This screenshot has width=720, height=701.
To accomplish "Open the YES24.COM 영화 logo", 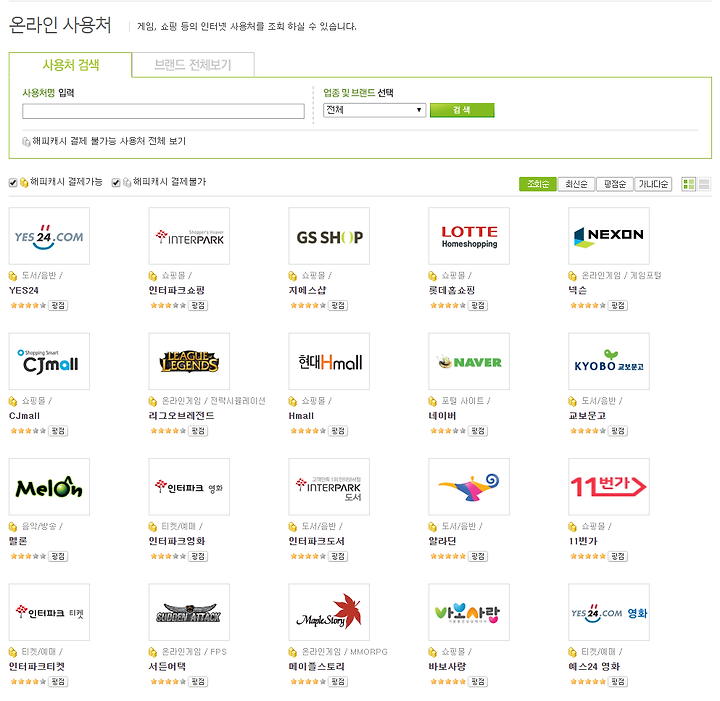I will (609, 612).
